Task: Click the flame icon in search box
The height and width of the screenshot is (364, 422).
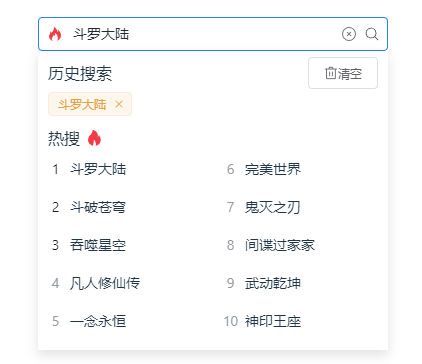Action: 55,34
